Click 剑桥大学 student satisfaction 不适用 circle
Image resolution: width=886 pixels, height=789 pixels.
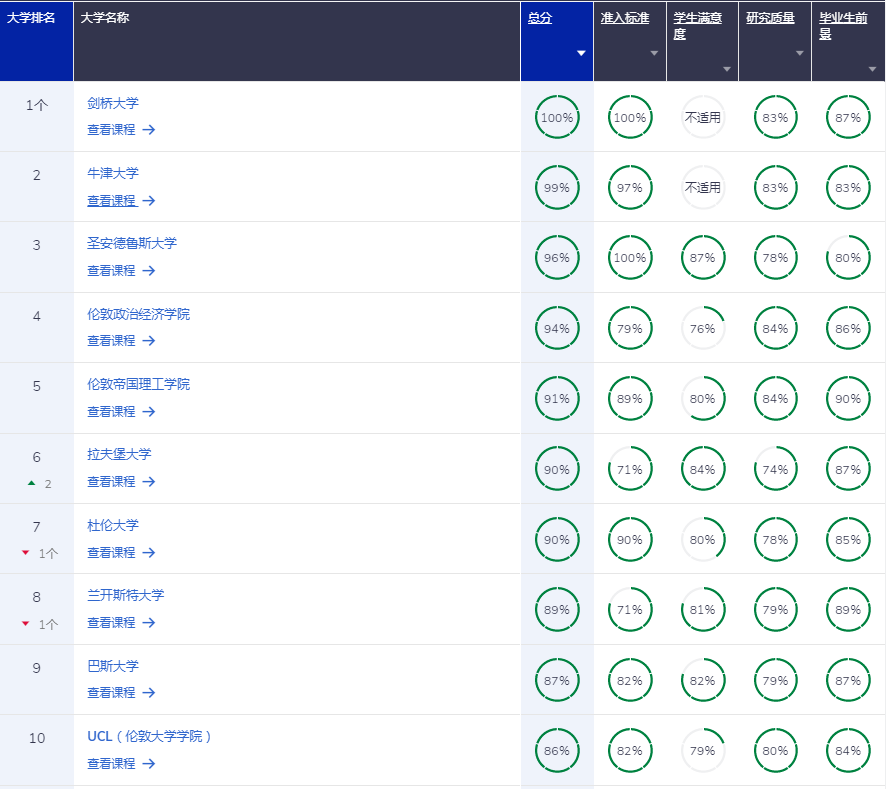click(703, 118)
